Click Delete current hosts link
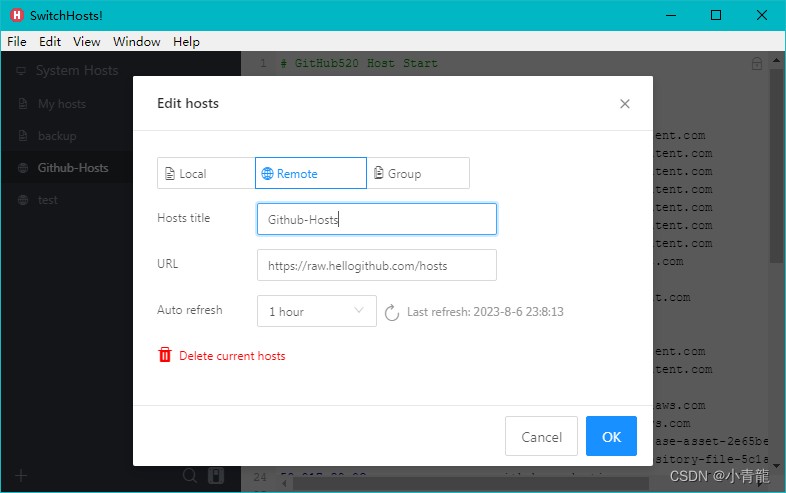Screen dimensions: 786x493 pyautogui.click(x=232, y=356)
